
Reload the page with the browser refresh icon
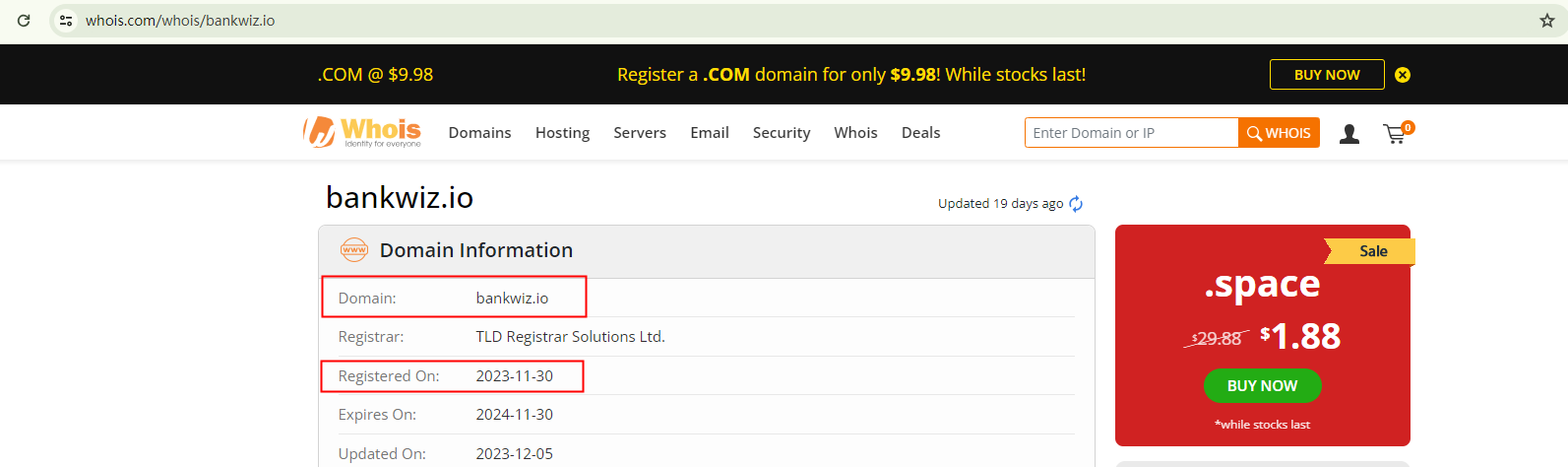[24, 20]
